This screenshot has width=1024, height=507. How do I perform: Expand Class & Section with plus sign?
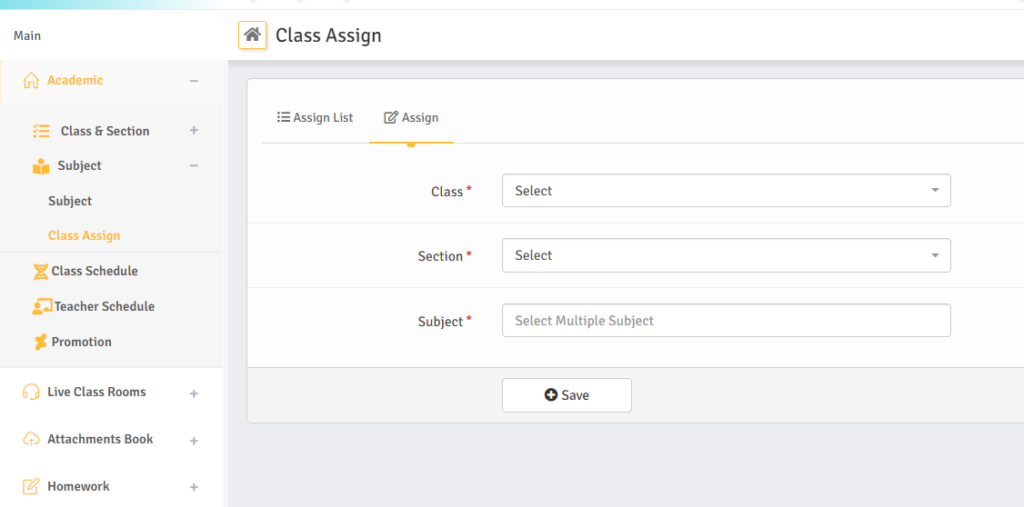pyautogui.click(x=194, y=131)
